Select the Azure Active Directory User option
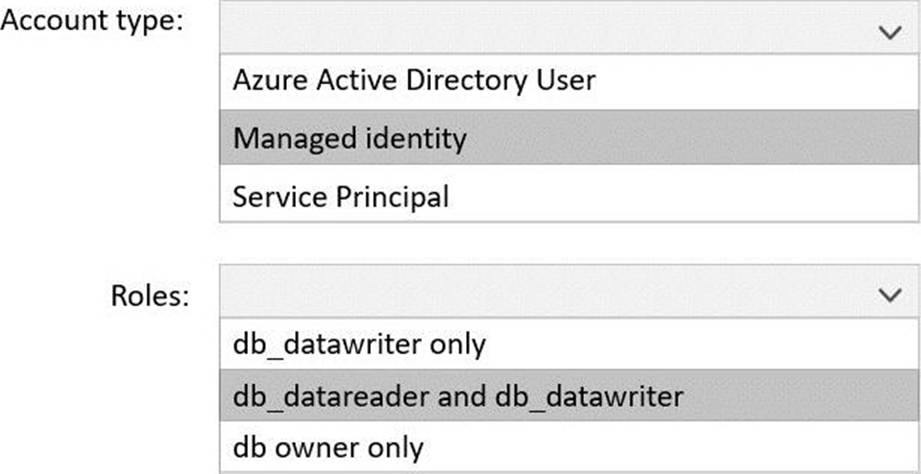 click(x=414, y=81)
